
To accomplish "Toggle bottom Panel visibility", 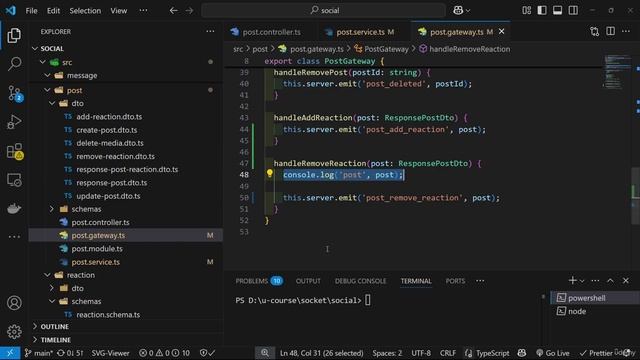I will coord(558,11).
